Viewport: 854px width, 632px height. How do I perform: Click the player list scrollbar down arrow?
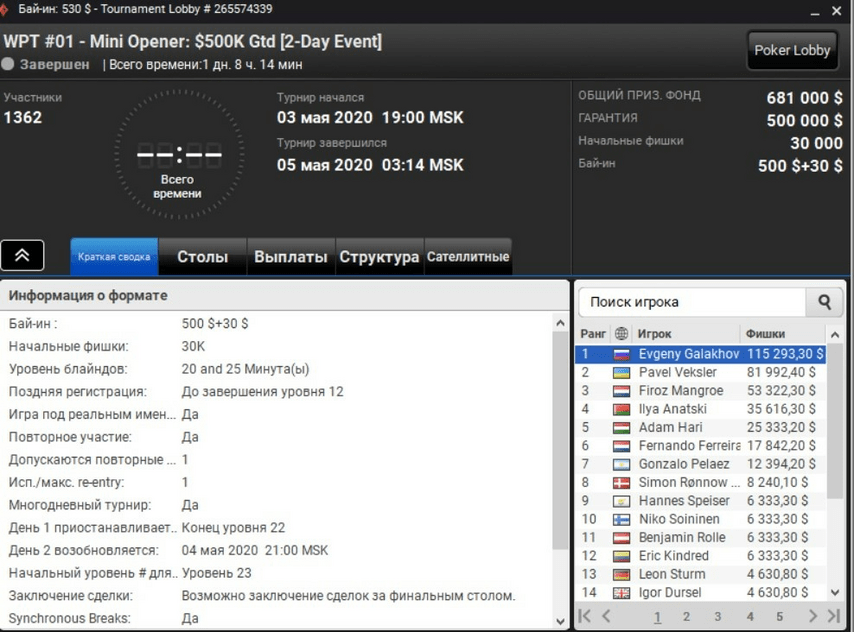835,592
